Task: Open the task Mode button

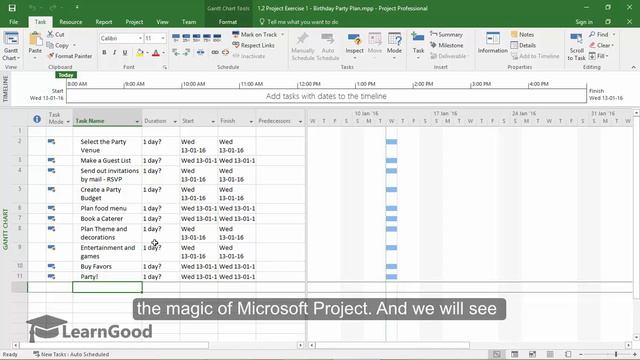Action: [x=394, y=46]
